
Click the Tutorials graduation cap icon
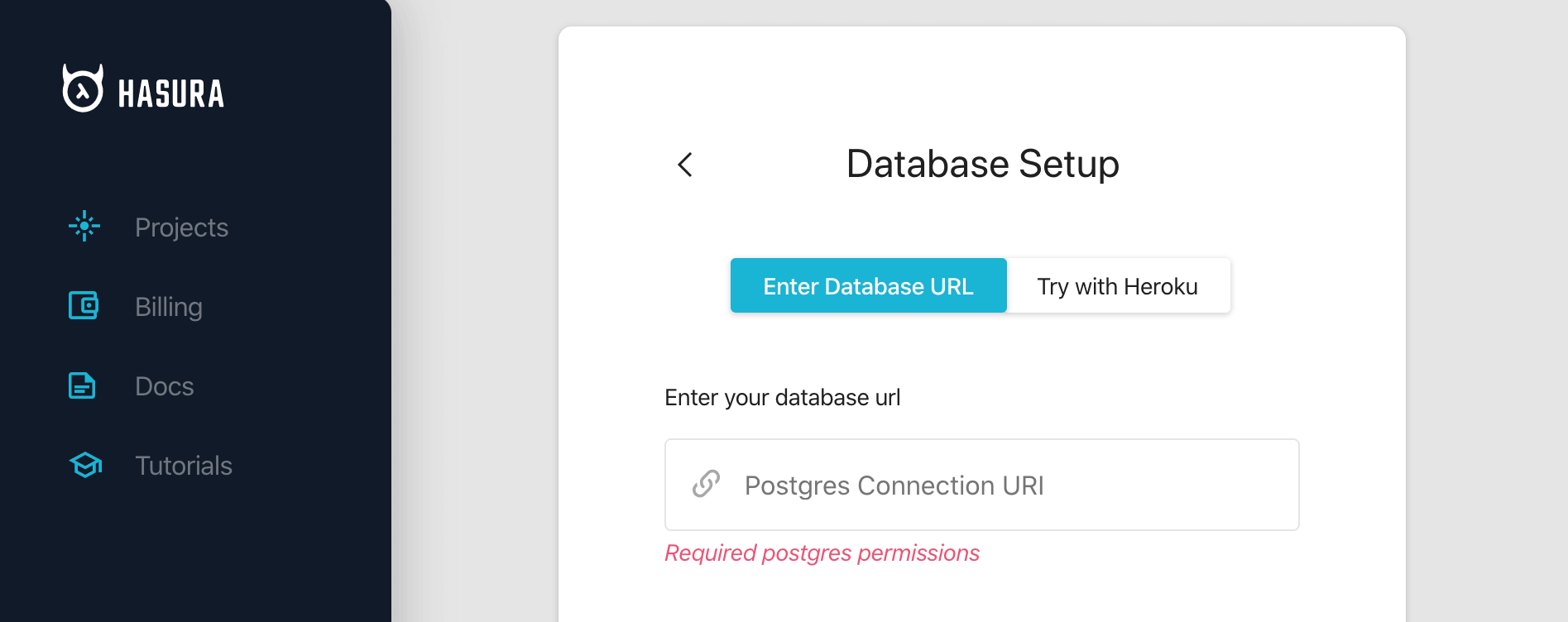click(85, 465)
